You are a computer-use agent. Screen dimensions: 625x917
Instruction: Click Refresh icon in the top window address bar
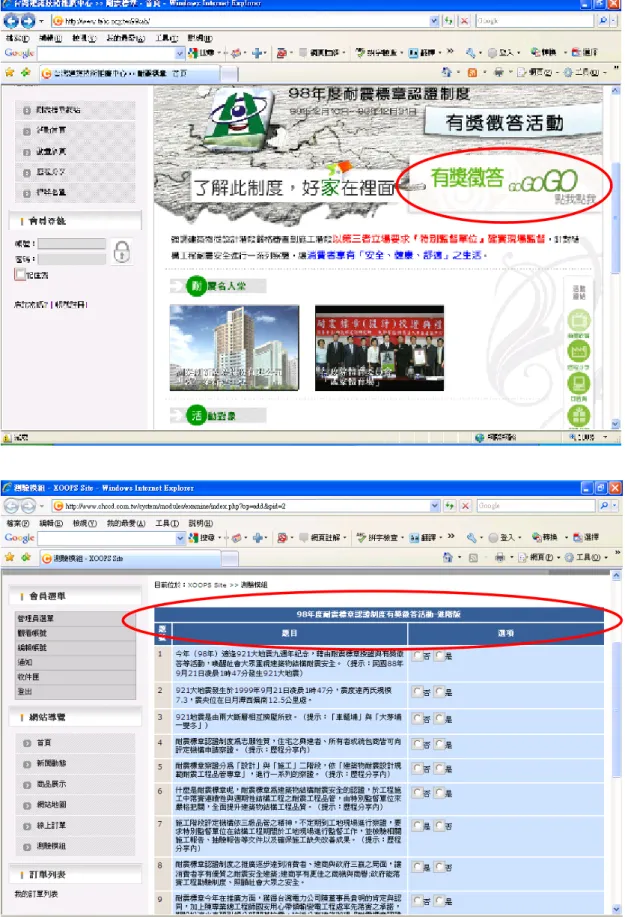point(448,21)
